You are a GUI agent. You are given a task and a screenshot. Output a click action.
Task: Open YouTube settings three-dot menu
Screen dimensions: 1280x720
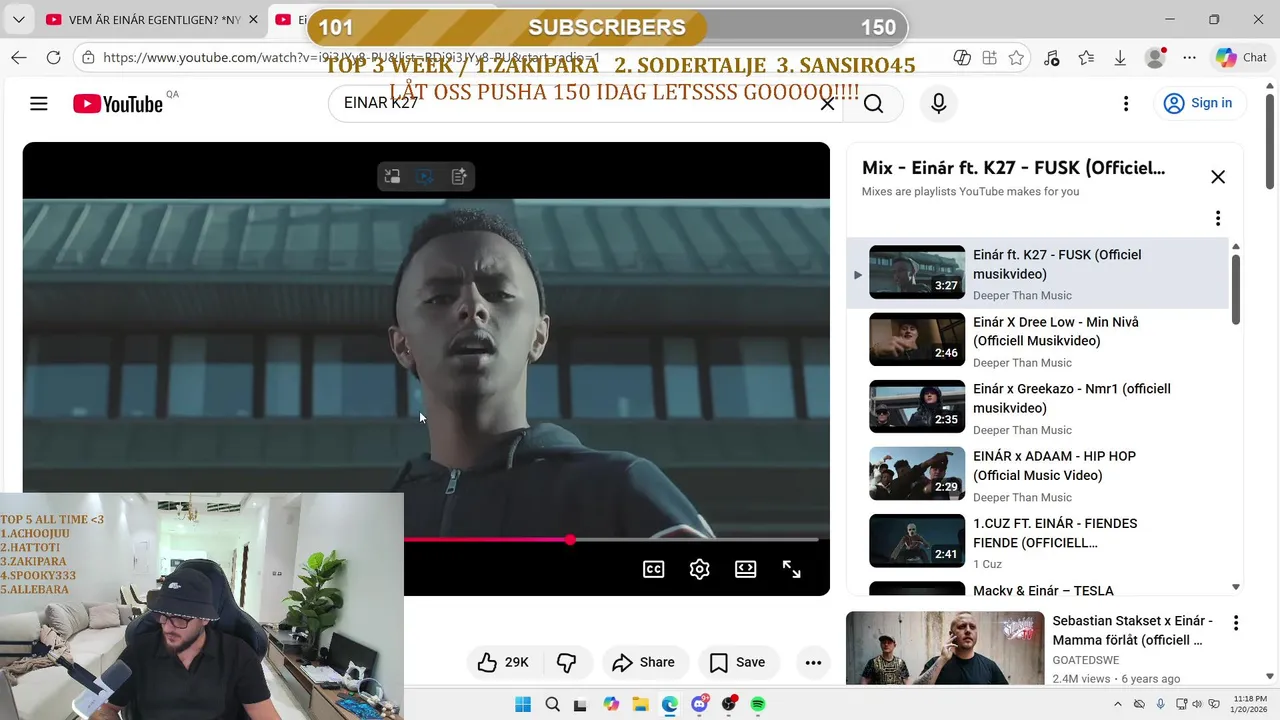point(1126,103)
